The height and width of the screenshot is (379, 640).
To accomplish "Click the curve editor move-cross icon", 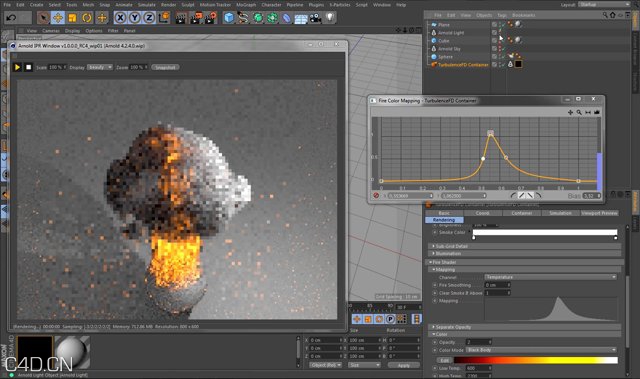I will [x=570, y=112].
